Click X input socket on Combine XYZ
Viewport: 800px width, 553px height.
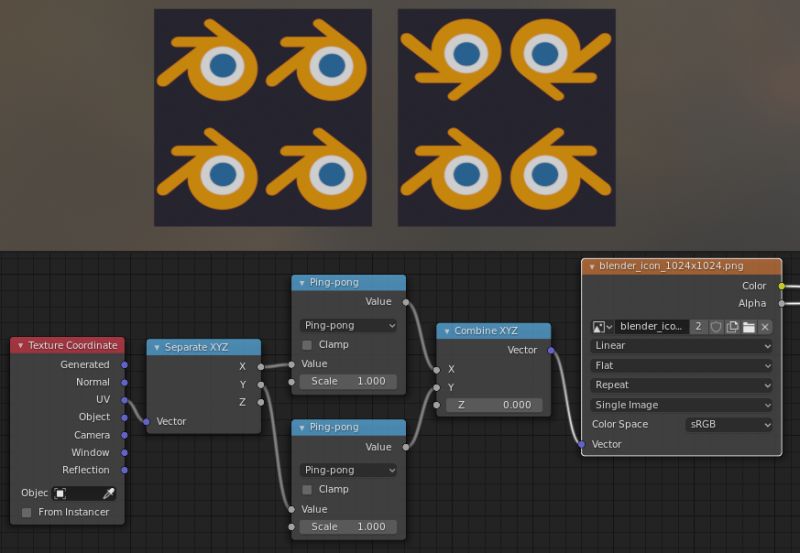pos(437,369)
